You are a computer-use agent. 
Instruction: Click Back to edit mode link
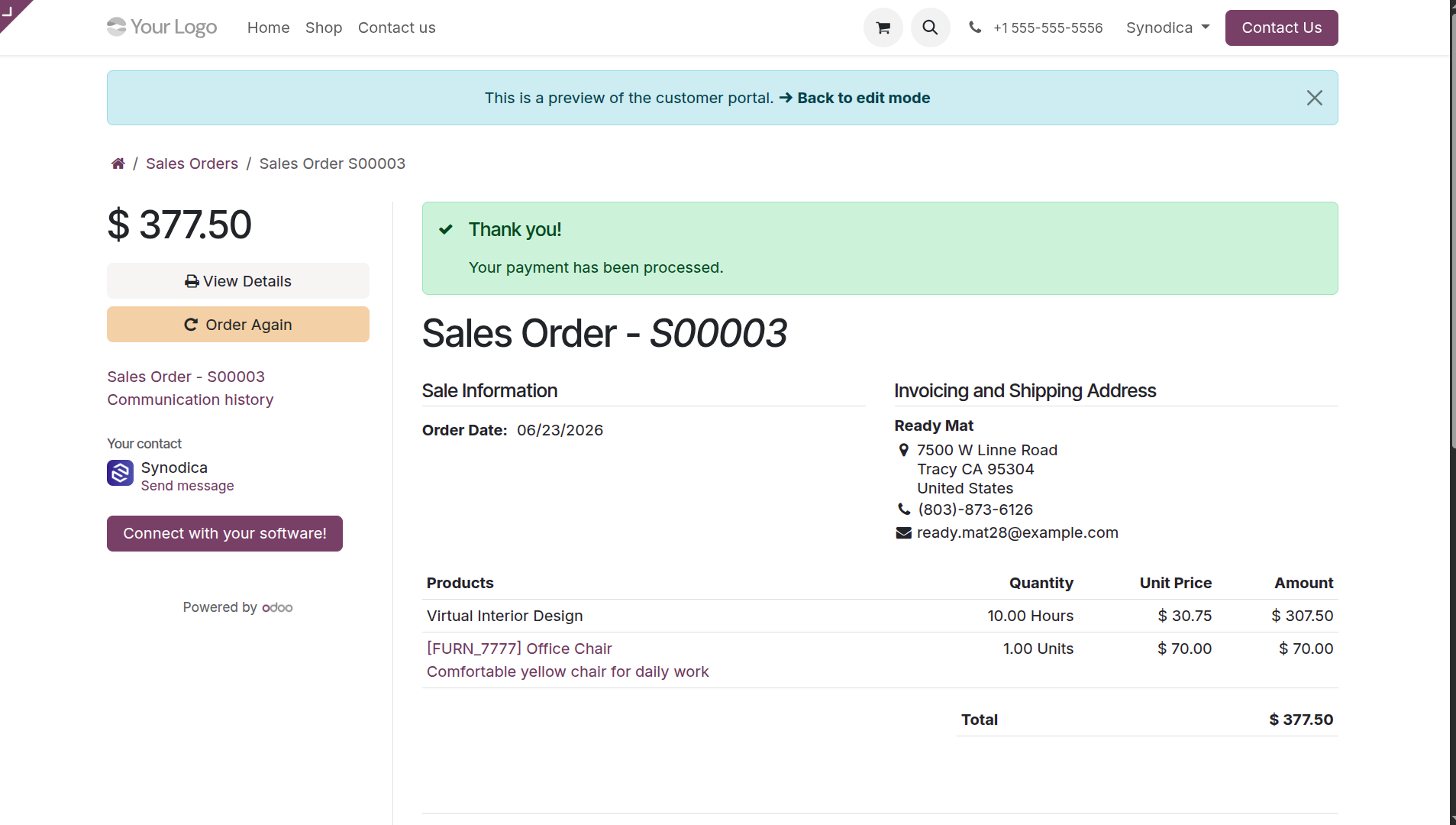pos(854,98)
